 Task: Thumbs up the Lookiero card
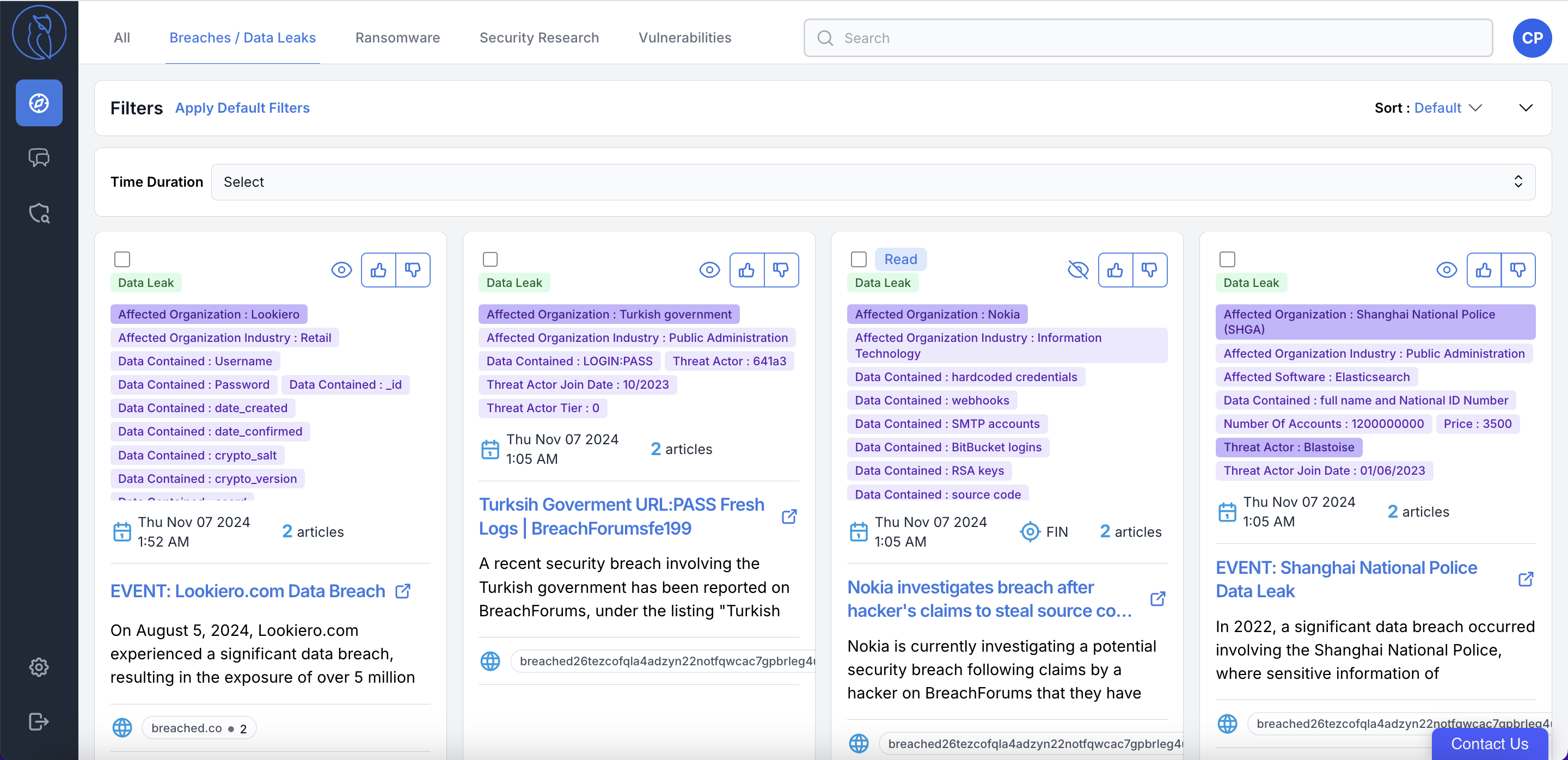point(378,269)
